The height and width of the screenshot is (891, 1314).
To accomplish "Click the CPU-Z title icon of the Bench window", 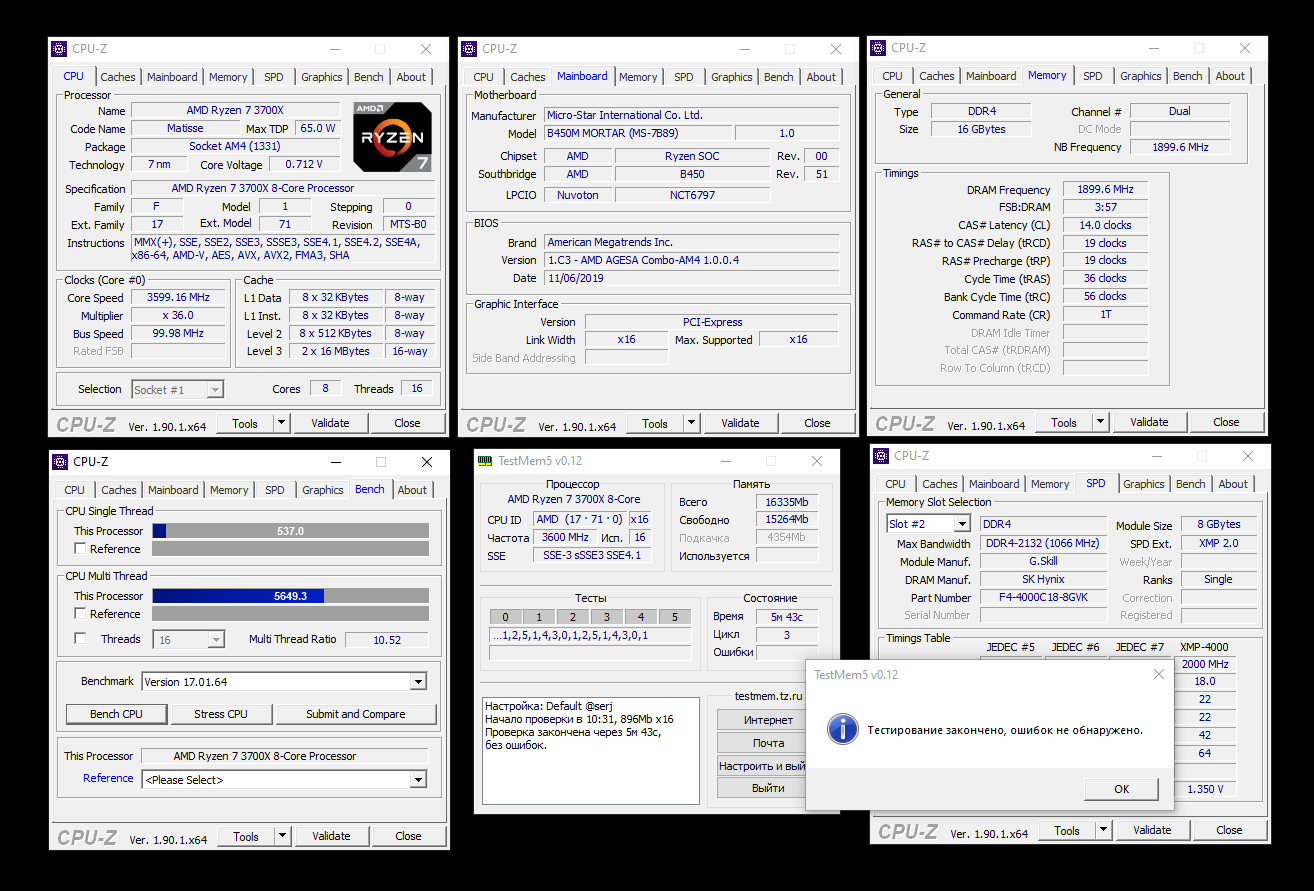I will pyautogui.click(x=60, y=461).
